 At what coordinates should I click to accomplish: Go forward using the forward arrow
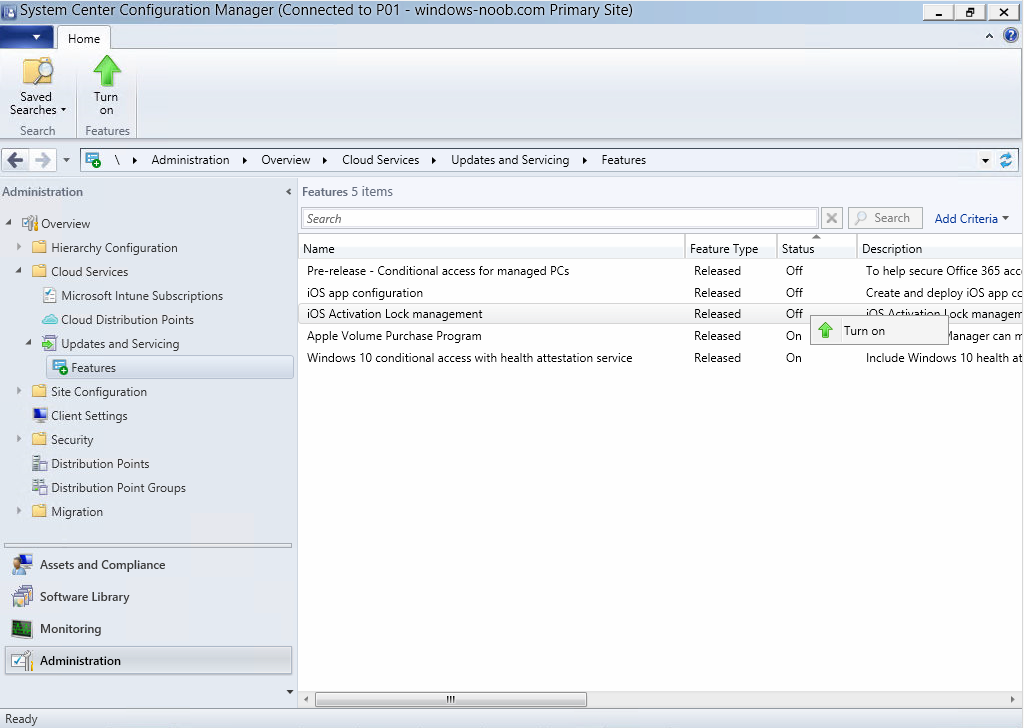click(x=42, y=160)
